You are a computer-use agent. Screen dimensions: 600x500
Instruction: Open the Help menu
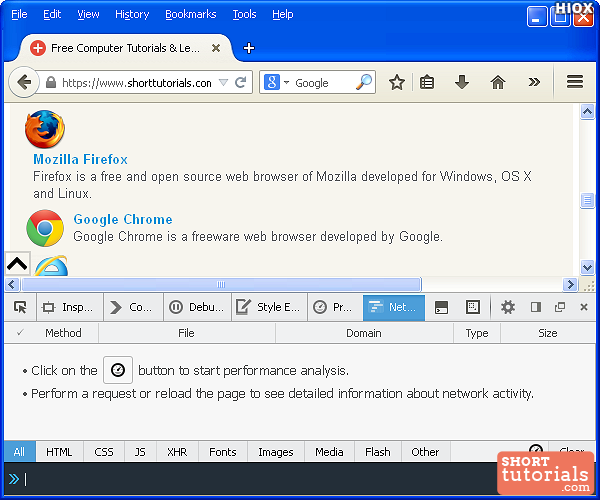point(283,15)
